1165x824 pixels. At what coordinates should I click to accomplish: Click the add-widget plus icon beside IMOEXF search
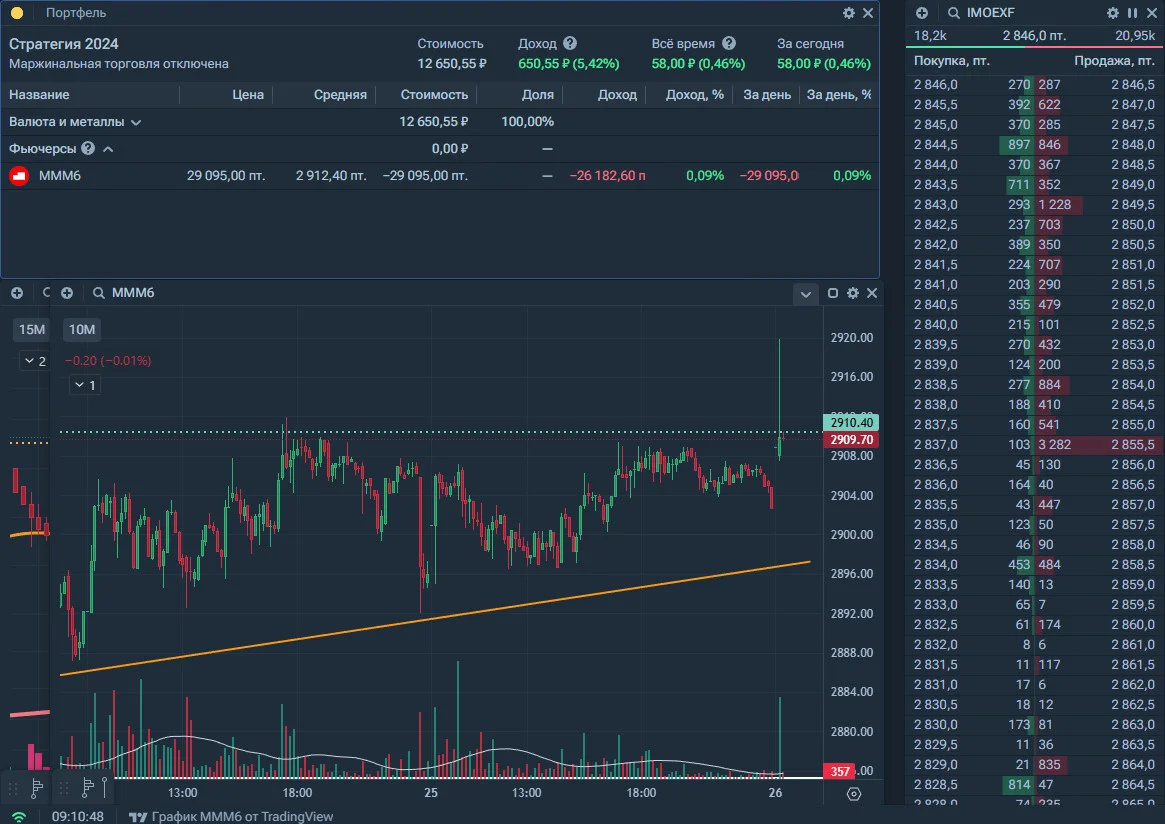(922, 13)
